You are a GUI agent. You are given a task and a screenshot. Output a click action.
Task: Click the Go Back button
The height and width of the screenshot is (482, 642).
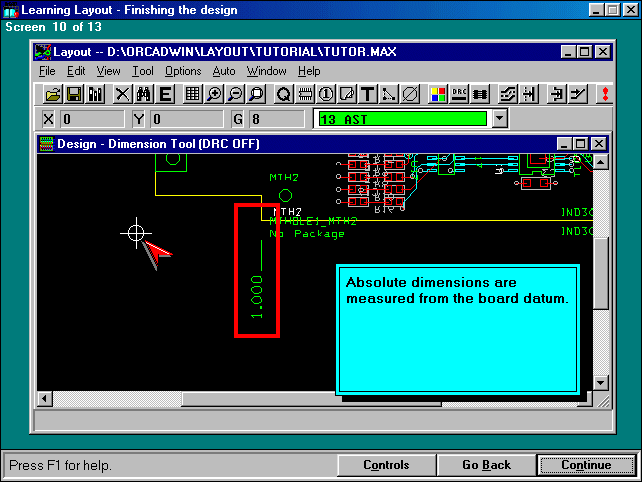click(486, 465)
